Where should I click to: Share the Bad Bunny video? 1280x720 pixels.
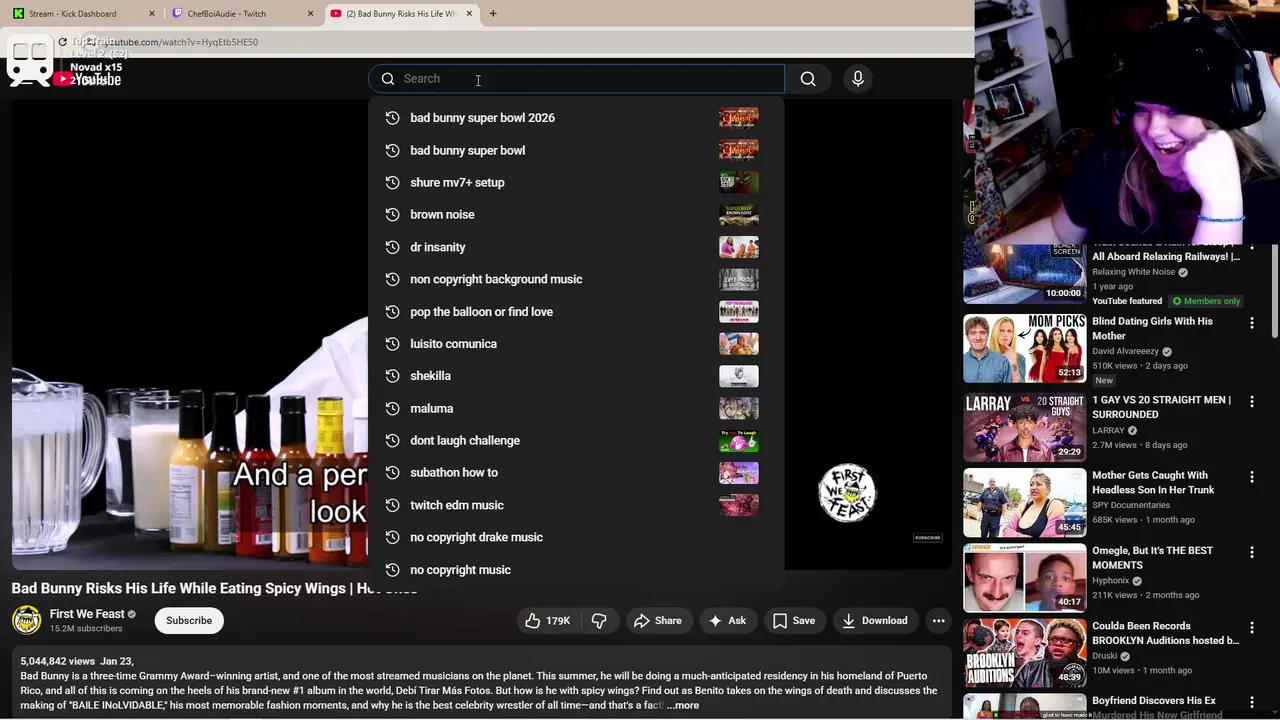point(658,621)
